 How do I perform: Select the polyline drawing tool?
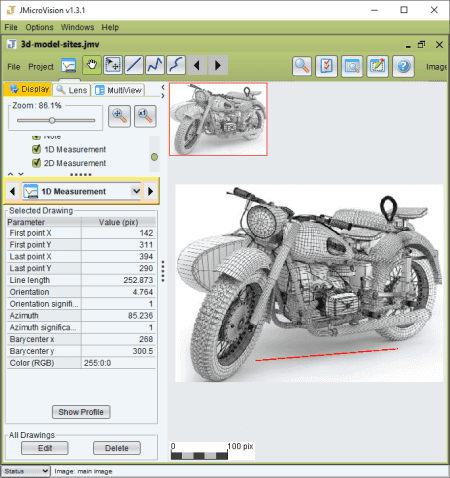tap(155, 65)
